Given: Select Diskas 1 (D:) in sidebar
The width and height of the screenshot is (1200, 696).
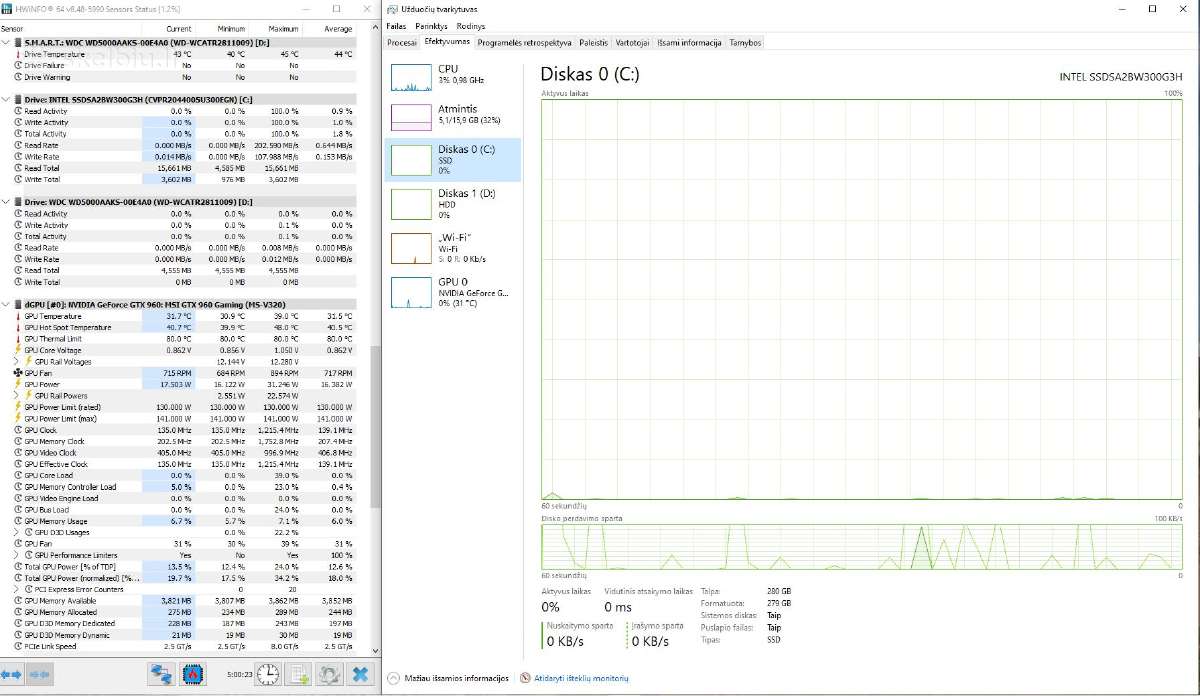Looking at the screenshot, I should 454,203.
